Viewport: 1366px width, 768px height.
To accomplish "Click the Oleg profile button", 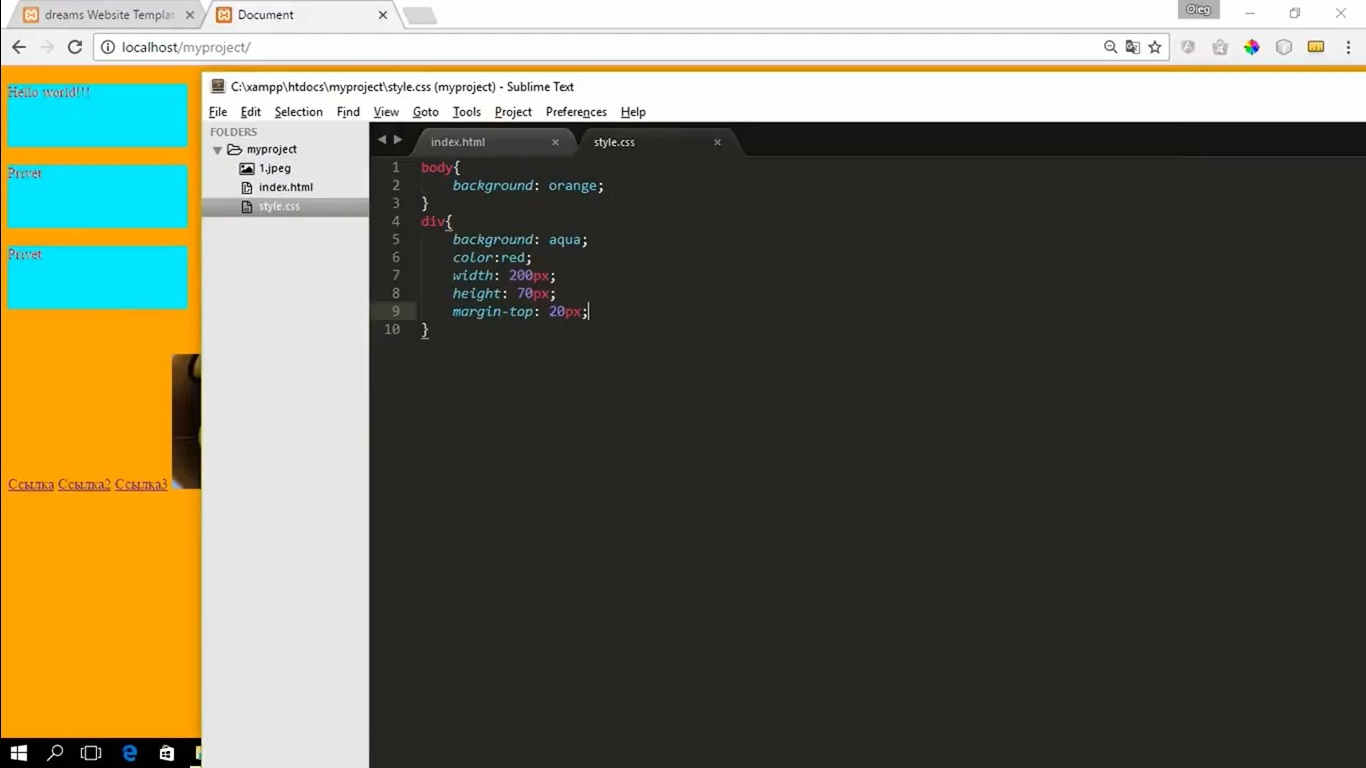I will pyautogui.click(x=1199, y=9).
